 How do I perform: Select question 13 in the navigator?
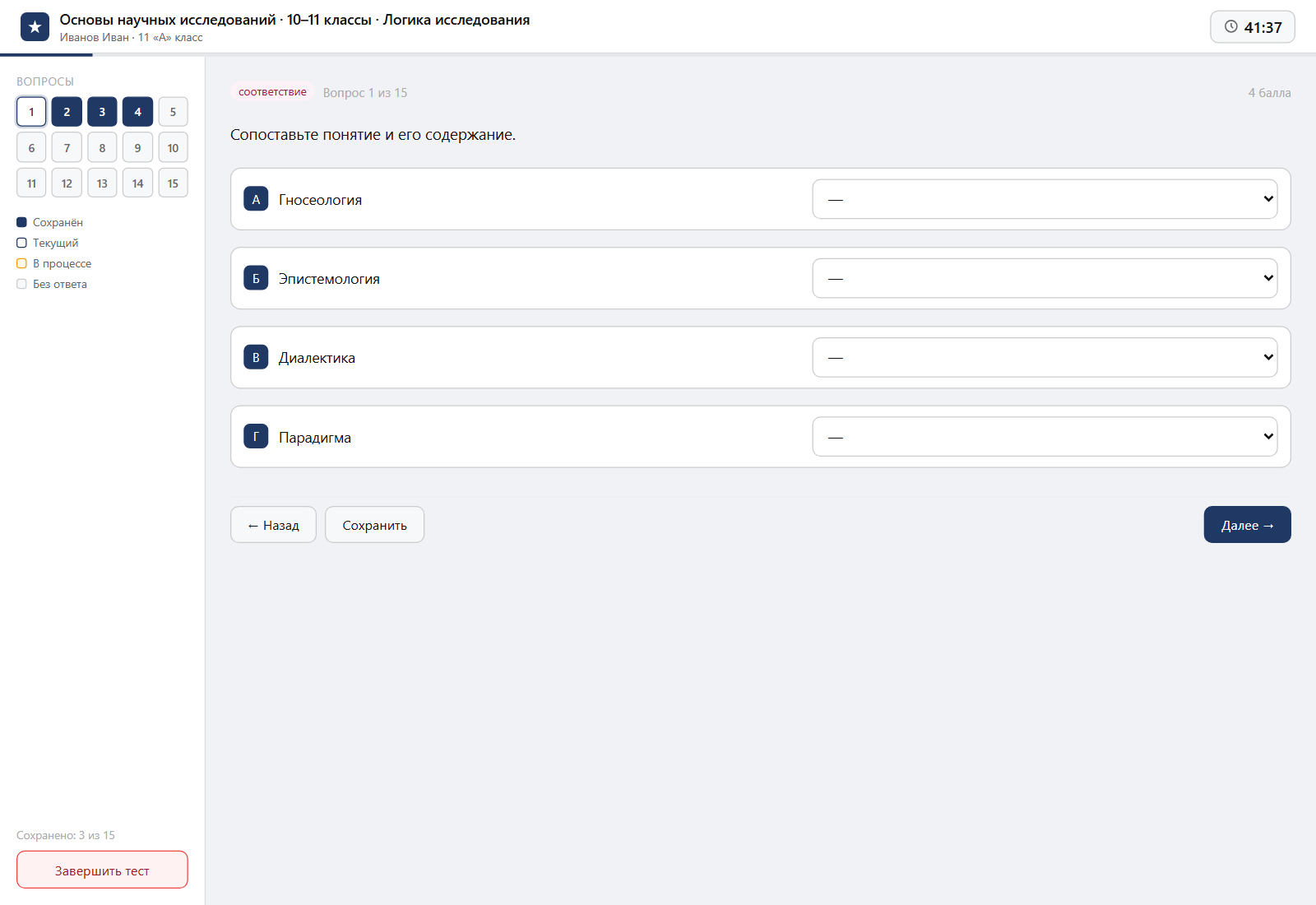[102, 183]
